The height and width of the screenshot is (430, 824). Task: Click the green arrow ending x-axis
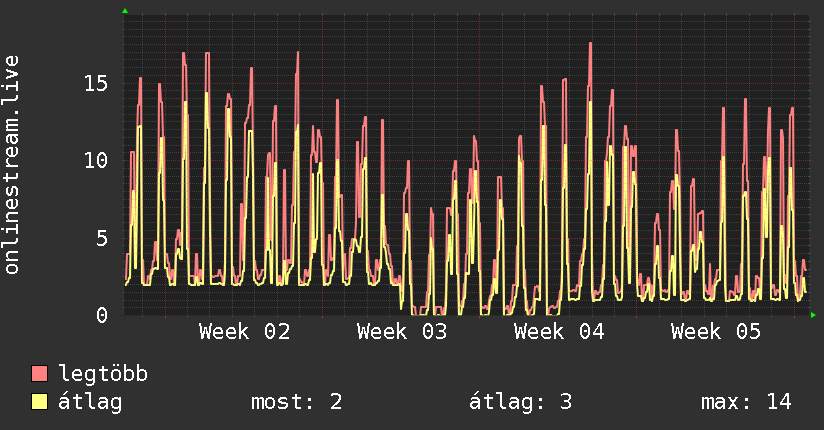click(813, 315)
